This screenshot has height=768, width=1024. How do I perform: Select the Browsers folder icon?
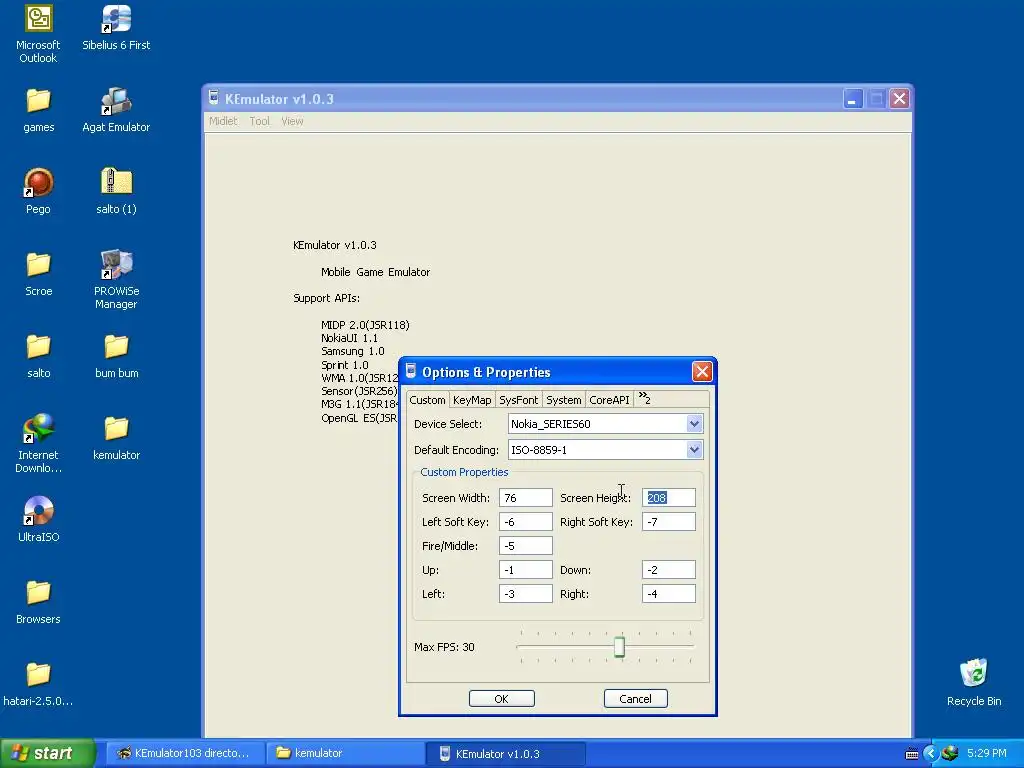coord(39,593)
